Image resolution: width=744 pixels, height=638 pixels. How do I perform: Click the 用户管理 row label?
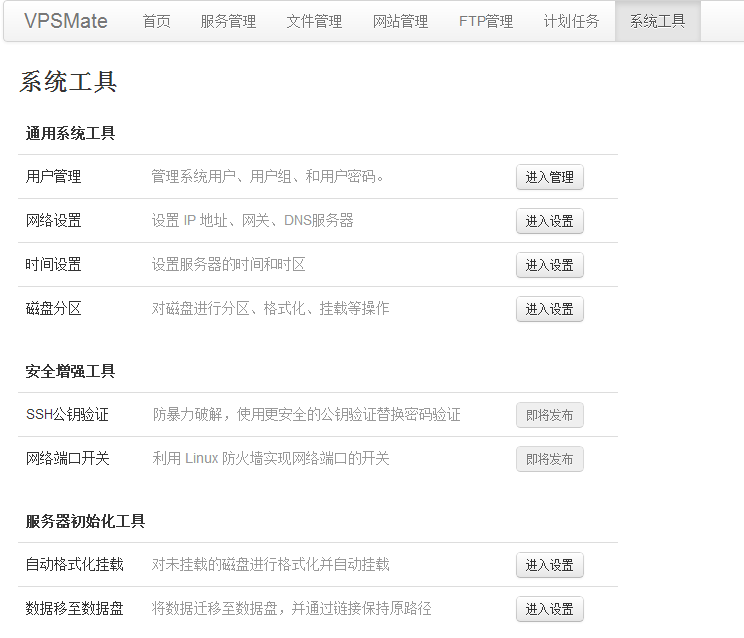pos(54,177)
